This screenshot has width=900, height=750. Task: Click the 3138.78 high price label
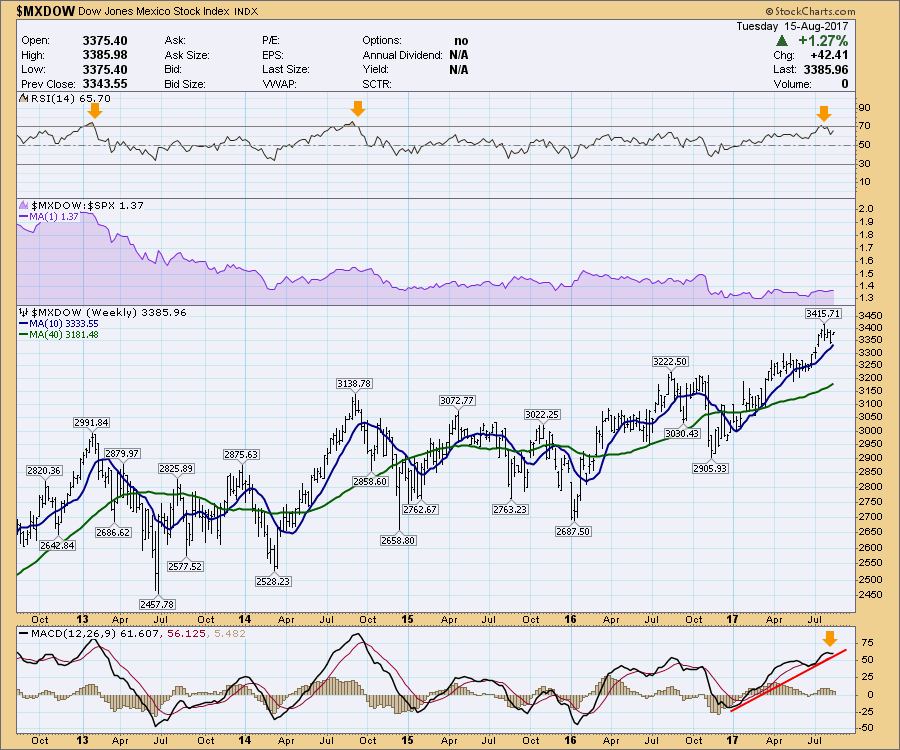pyautogui.click(x=354, y=383)
